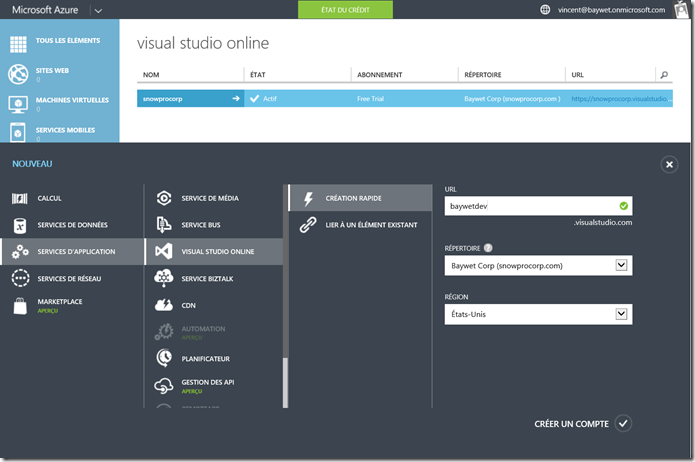Click the Services Mobiles phone icon

18,133
